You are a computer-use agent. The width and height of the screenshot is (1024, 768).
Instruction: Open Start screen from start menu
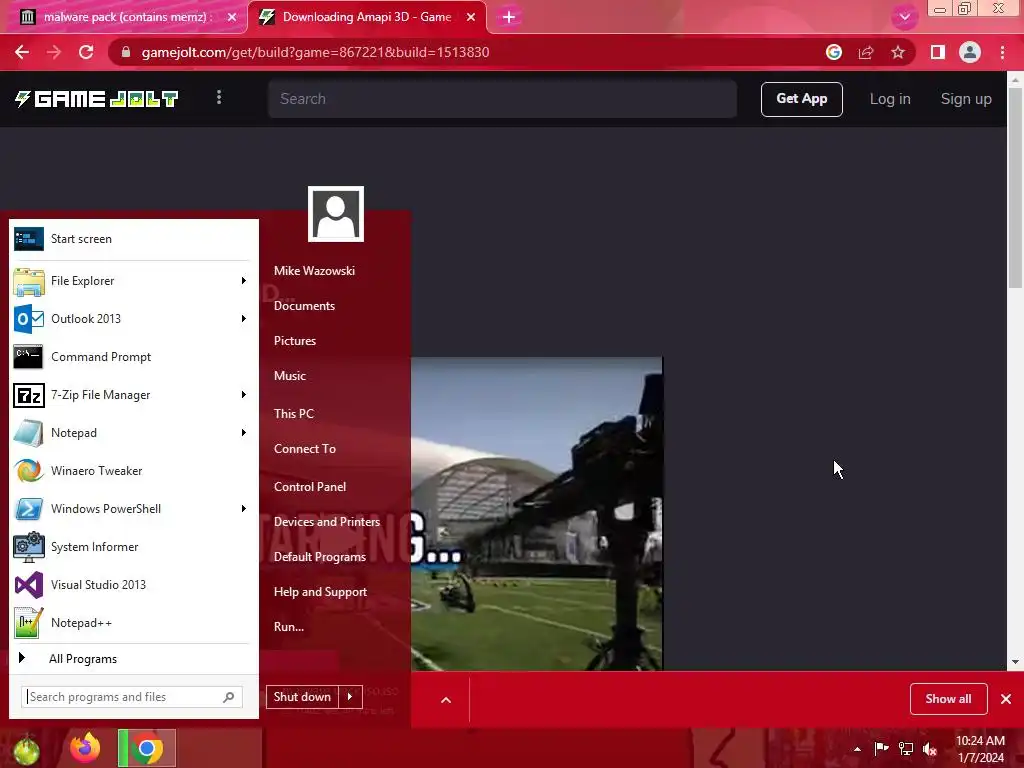pyautogui.click(x=134, y=239)
